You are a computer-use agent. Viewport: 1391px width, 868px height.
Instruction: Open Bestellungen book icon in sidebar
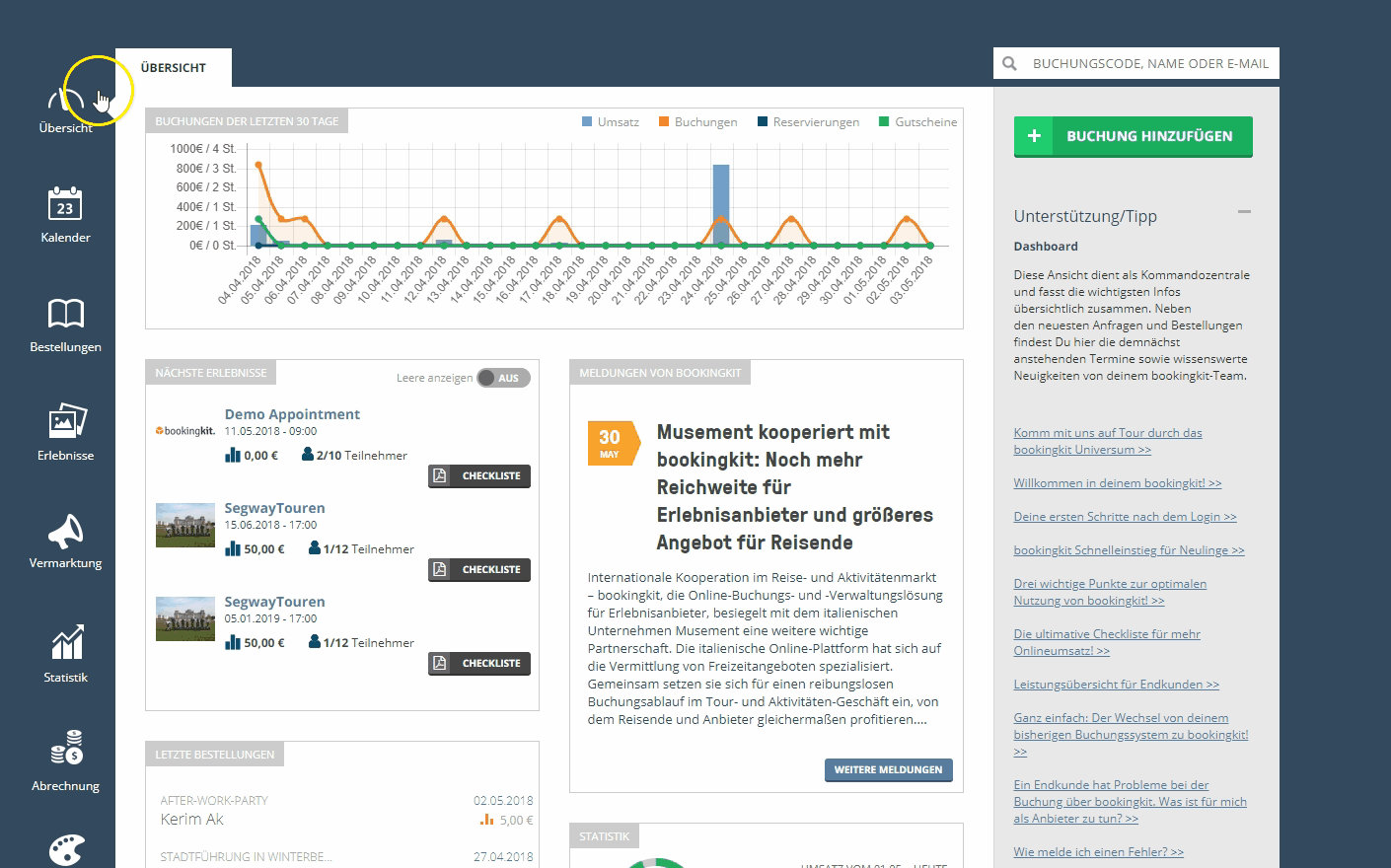point(66,314)
